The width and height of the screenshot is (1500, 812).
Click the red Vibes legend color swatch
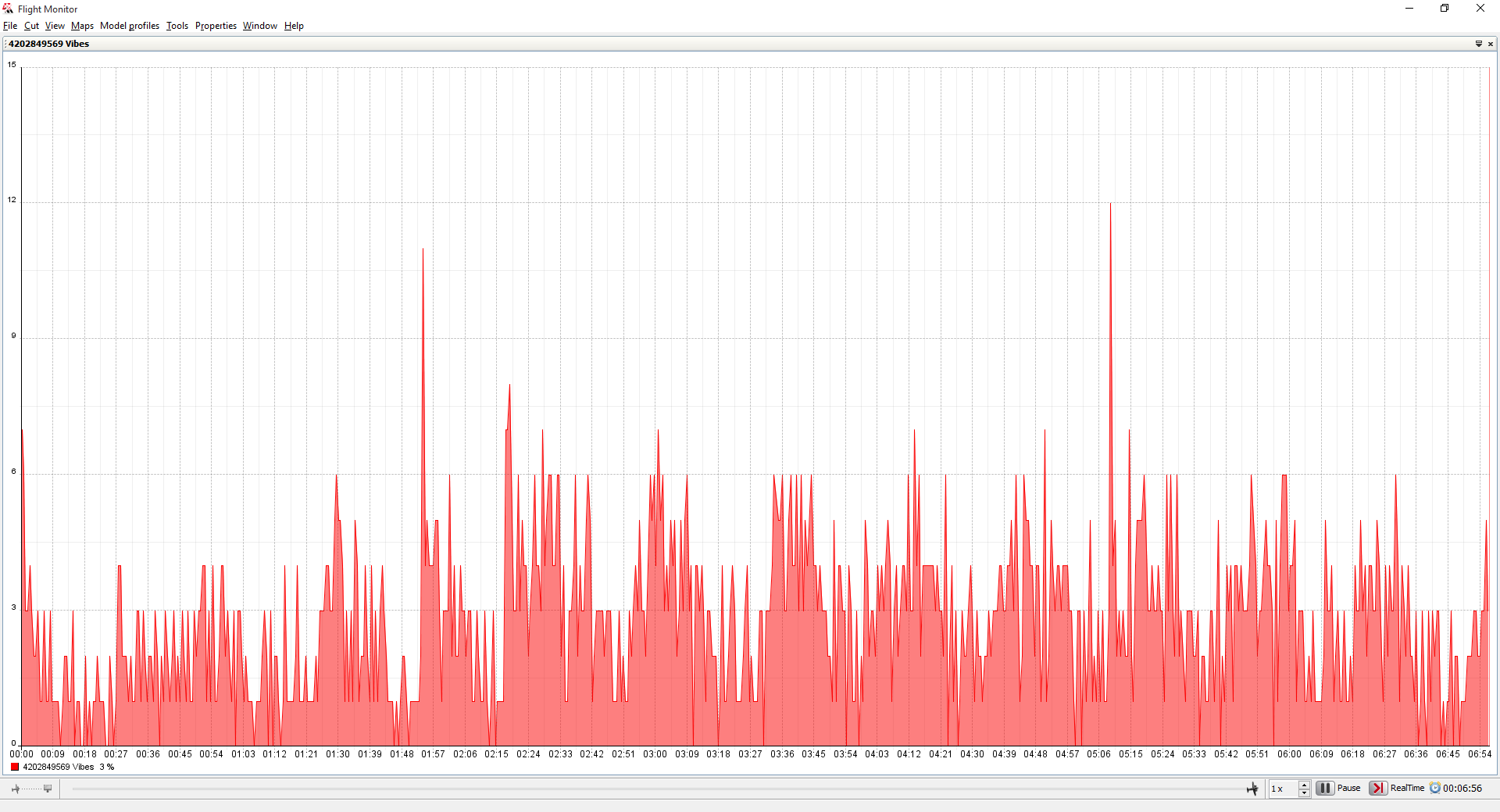point(15,767)
